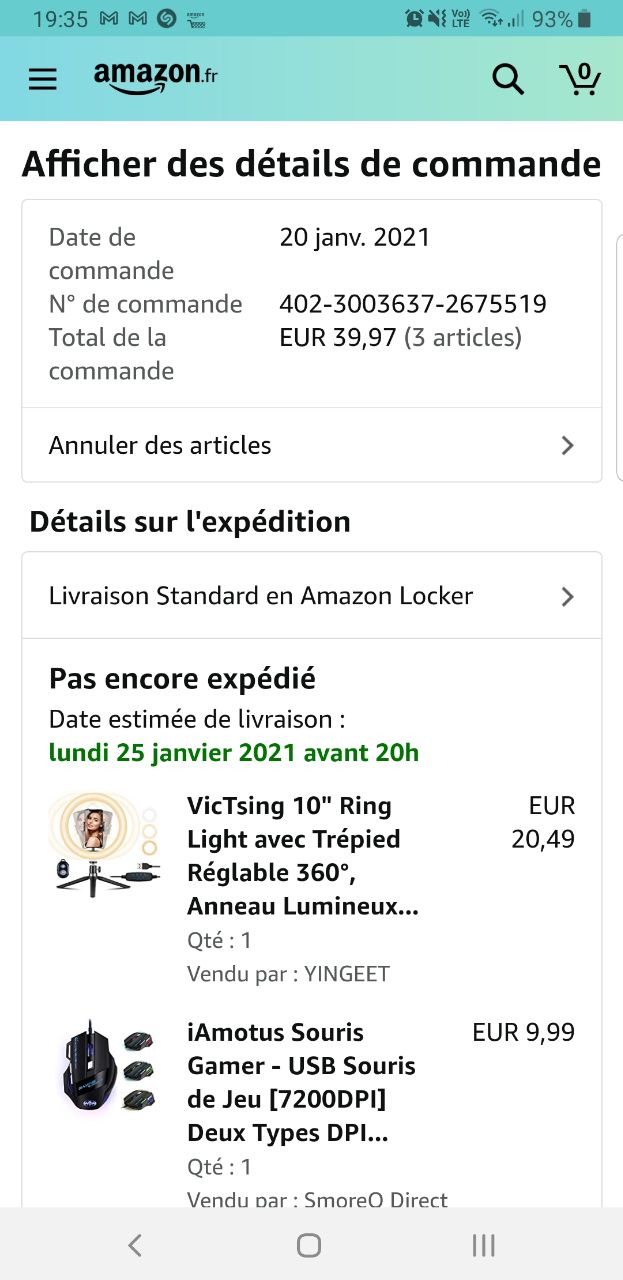Open the search magnifier icon
The width and height of the screenshot is (623, 1280).
click(508, 79)
